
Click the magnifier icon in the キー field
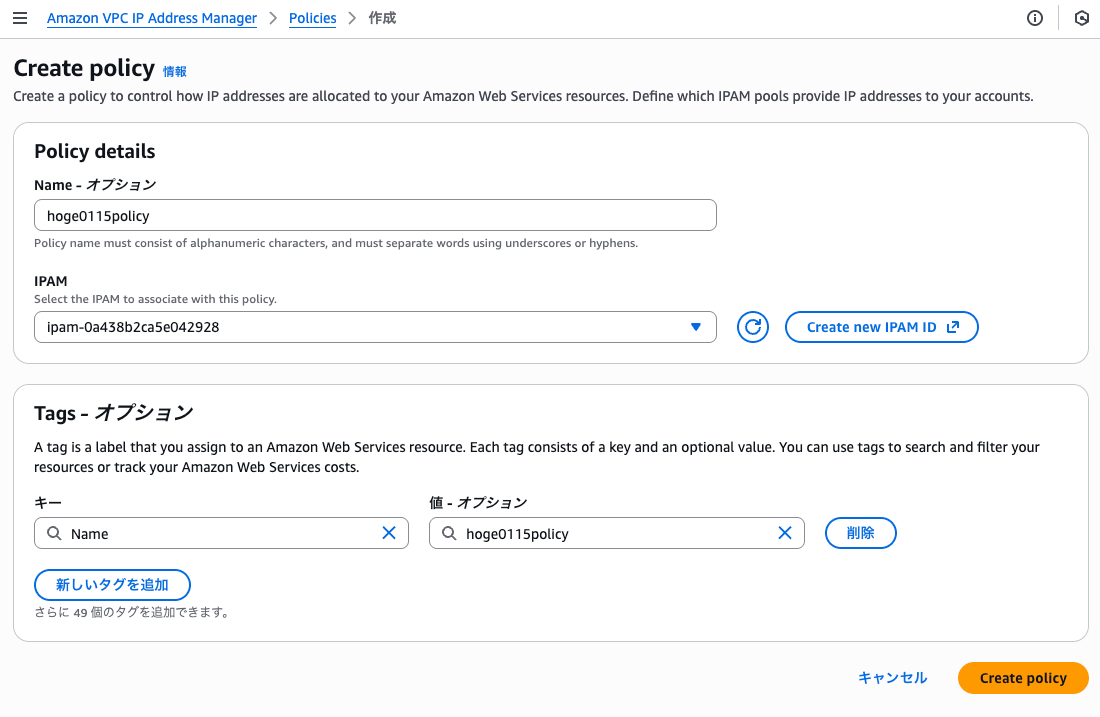coord(53,533)
